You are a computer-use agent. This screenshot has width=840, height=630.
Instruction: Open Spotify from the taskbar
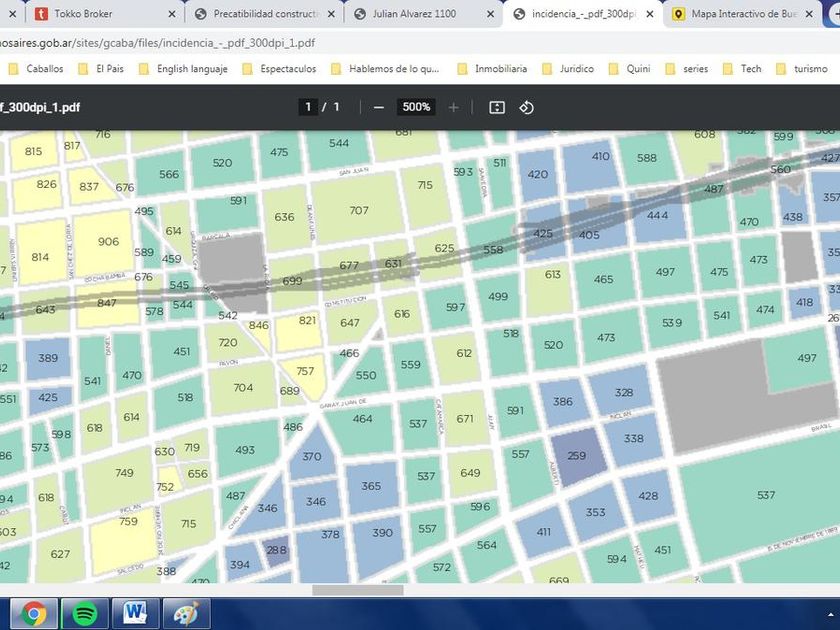point(85,613)
